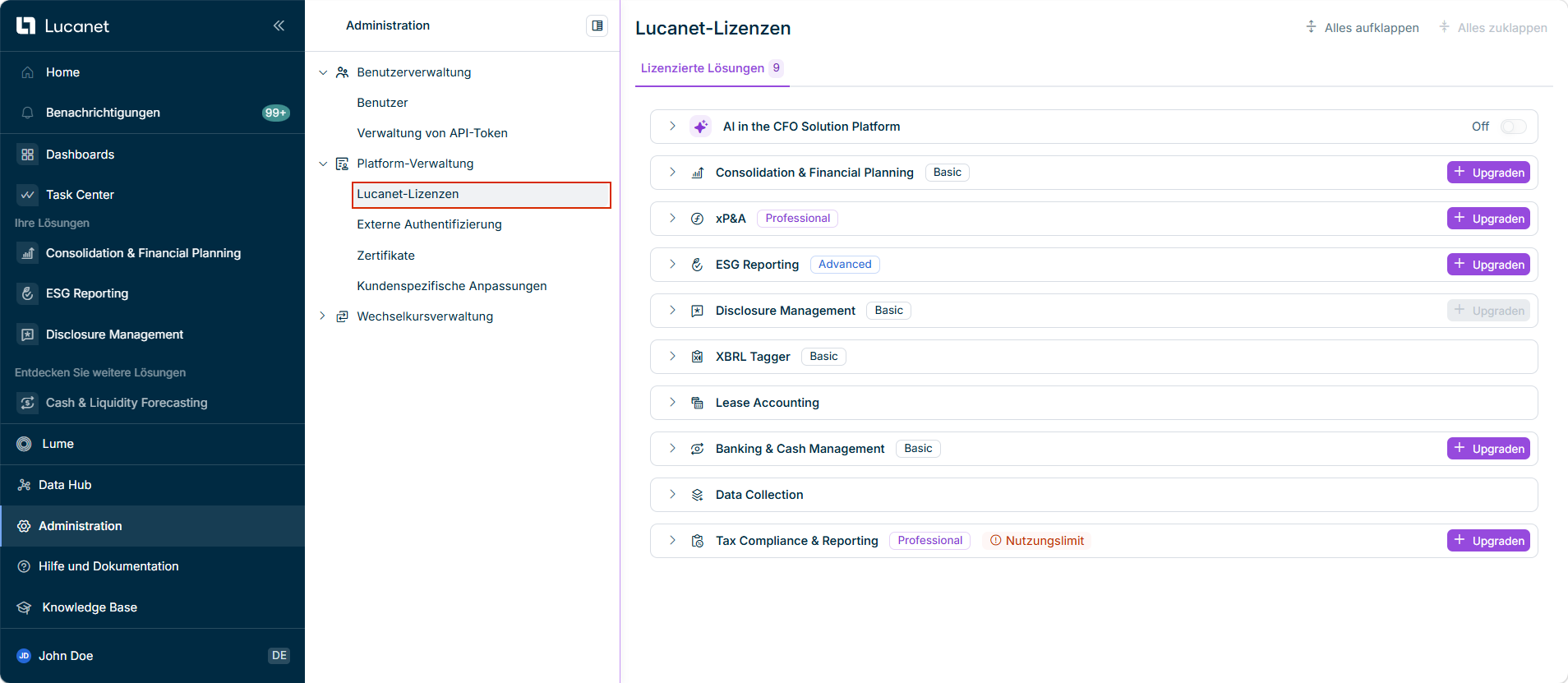Click the Nutzungslimit warning badge

pyautogui.click(x=1036, y=541)
